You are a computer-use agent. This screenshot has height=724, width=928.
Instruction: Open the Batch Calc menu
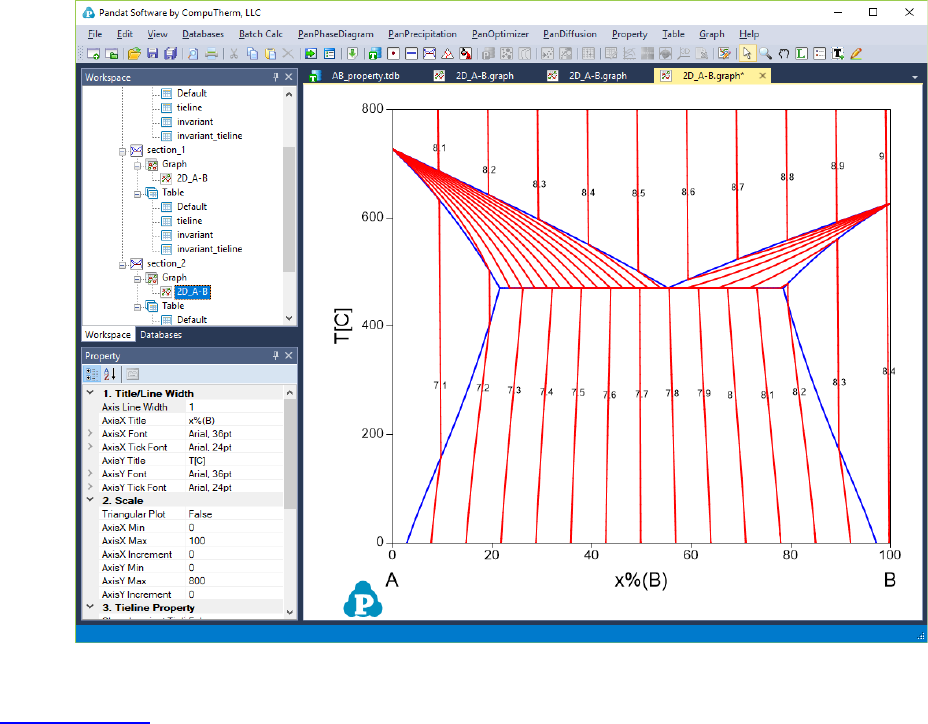[x=260, y=34]
